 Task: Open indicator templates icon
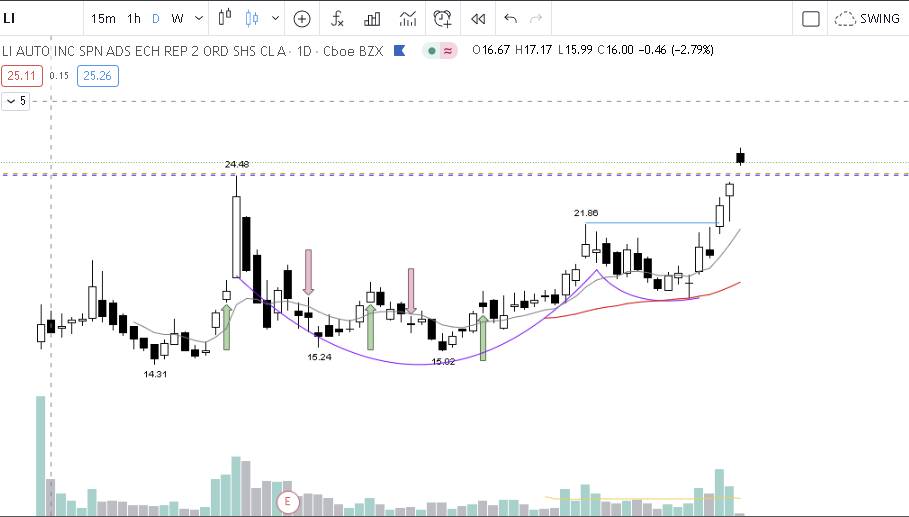[x=408, y=19]
